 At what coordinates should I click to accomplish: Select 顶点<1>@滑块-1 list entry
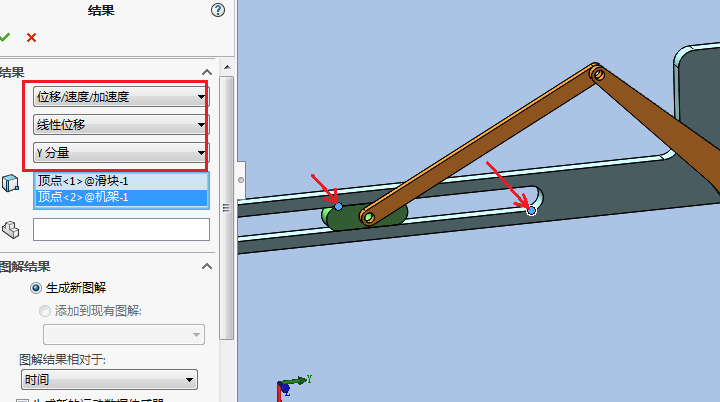pos(121,181)
